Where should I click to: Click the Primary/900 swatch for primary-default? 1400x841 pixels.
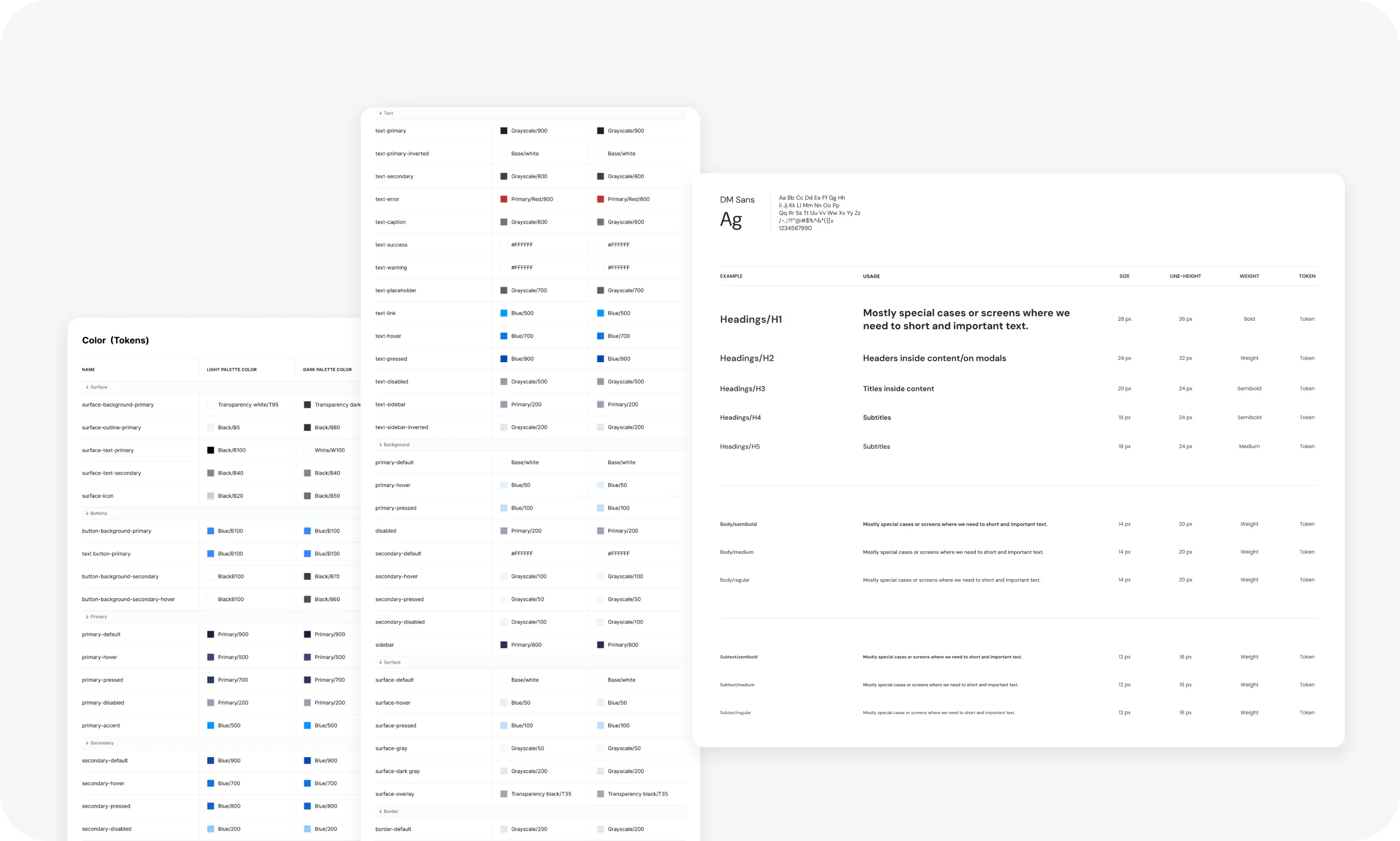click(x=211, y=634)
